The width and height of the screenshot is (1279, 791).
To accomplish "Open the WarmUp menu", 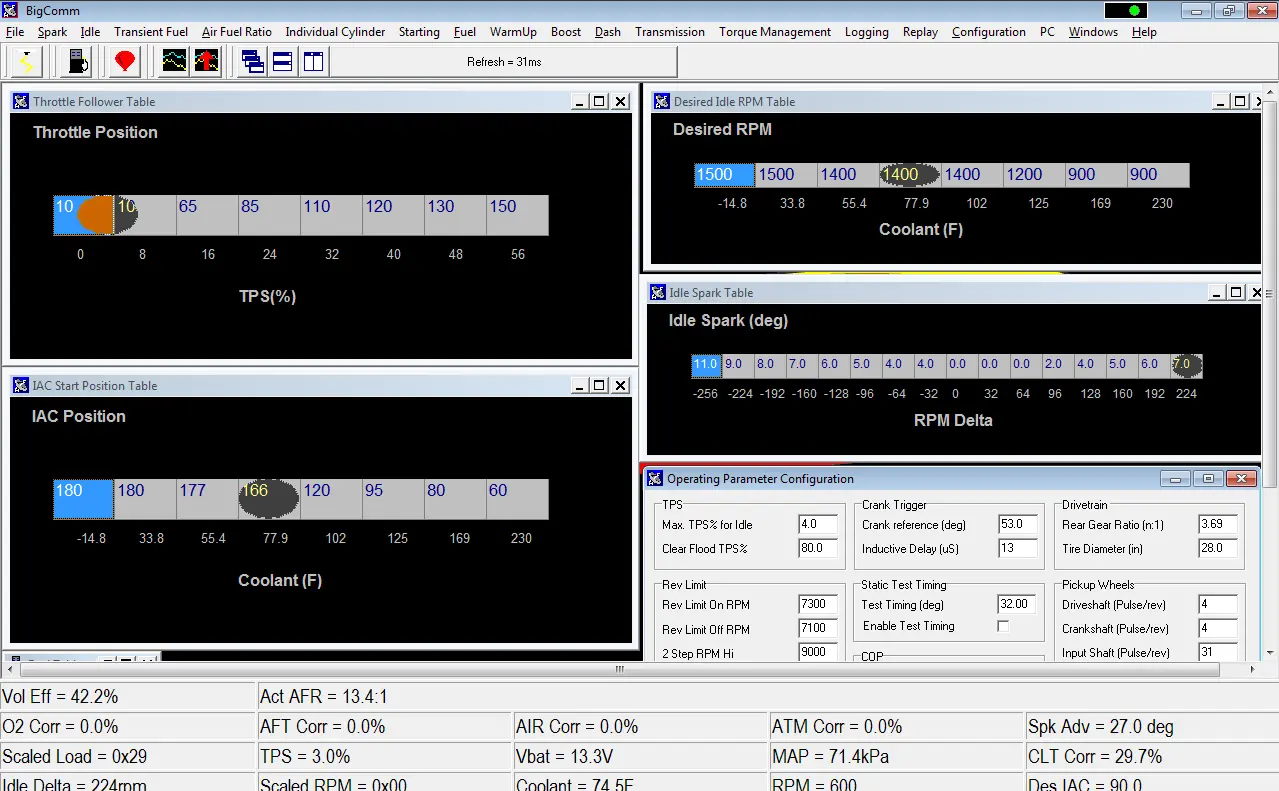I will pos(513,32).
